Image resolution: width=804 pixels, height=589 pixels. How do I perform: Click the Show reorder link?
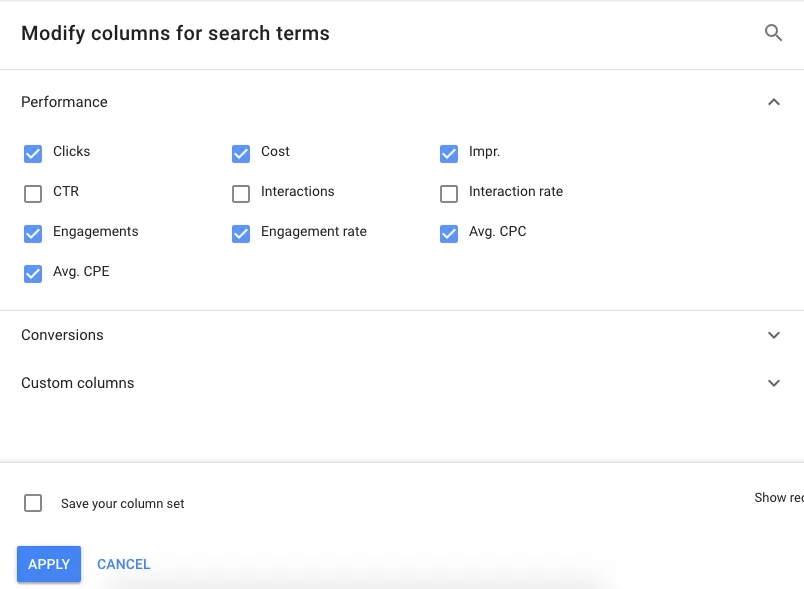tap(778, 497)
